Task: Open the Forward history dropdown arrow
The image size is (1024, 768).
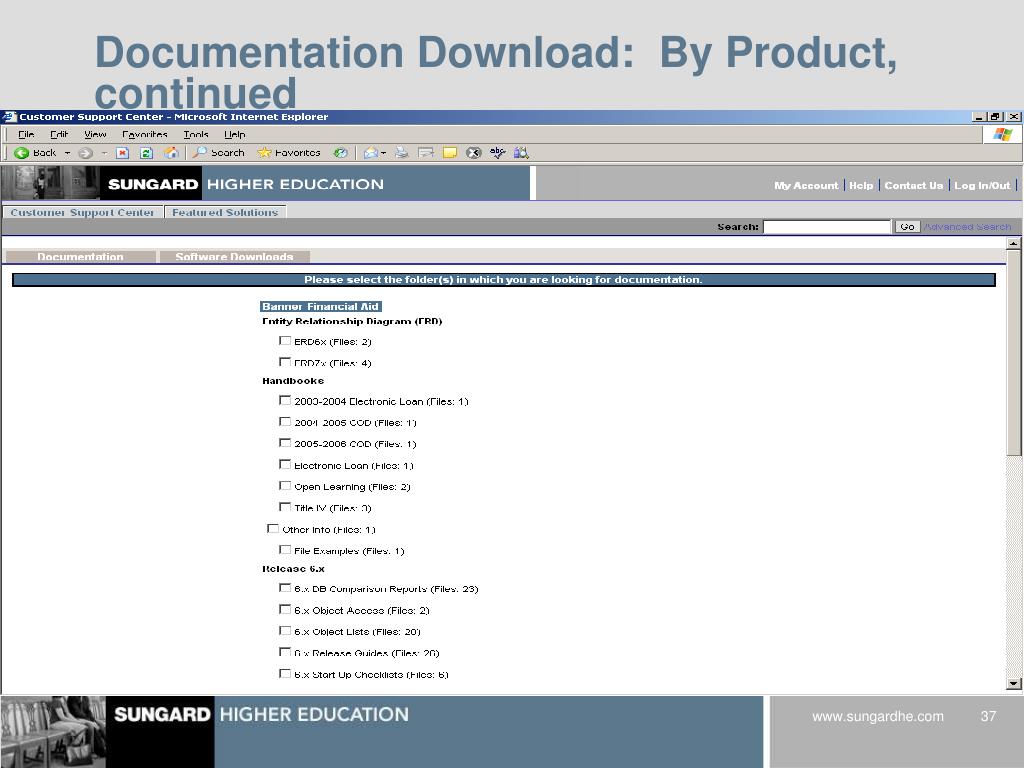Action: 104,153
